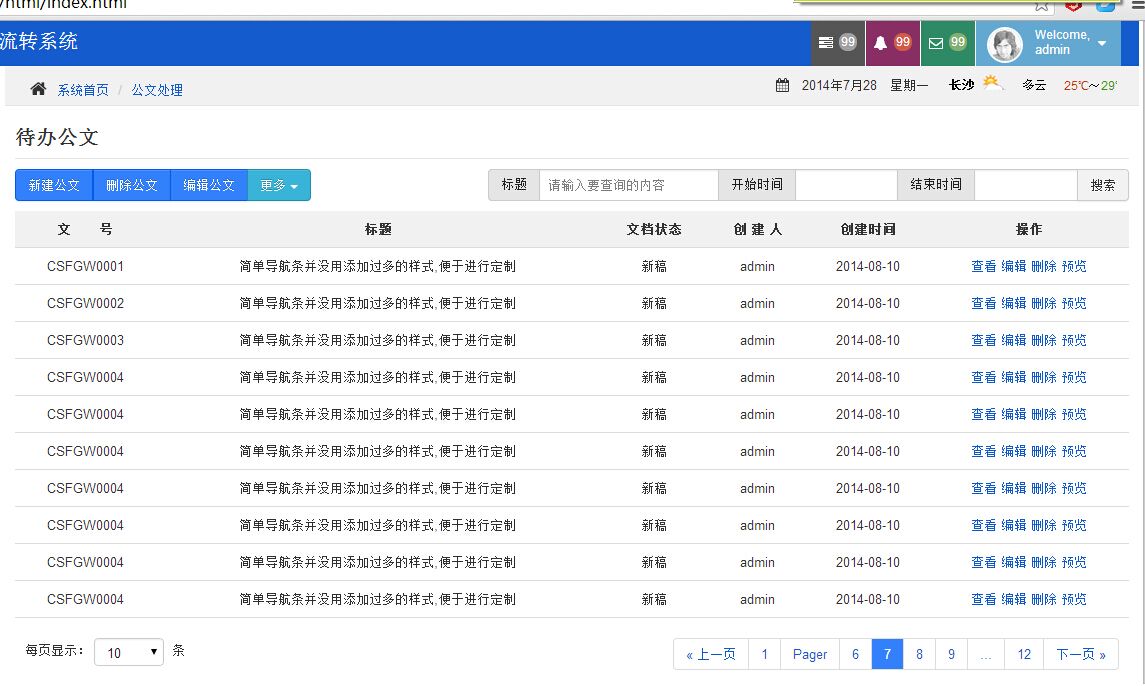
Task: Go to page 8 in the pagination
Action: (x=919, y=654)
